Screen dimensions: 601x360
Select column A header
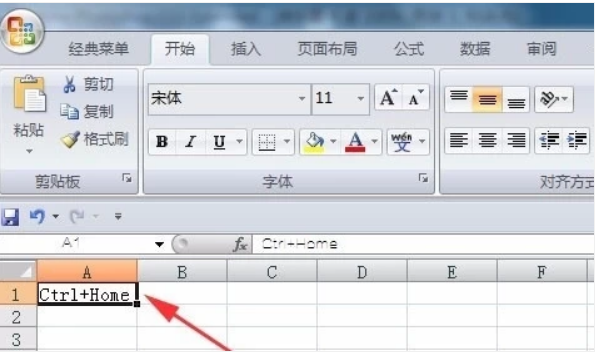(87, 272)
